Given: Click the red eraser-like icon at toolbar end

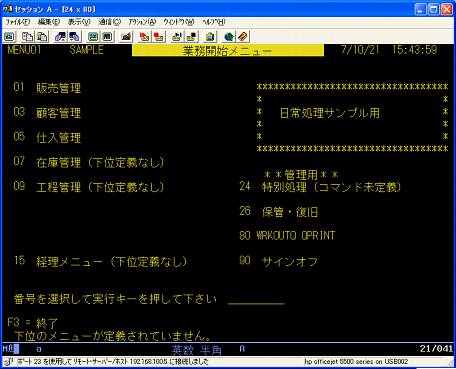Looking at the screenshot, I should point(243,37).
